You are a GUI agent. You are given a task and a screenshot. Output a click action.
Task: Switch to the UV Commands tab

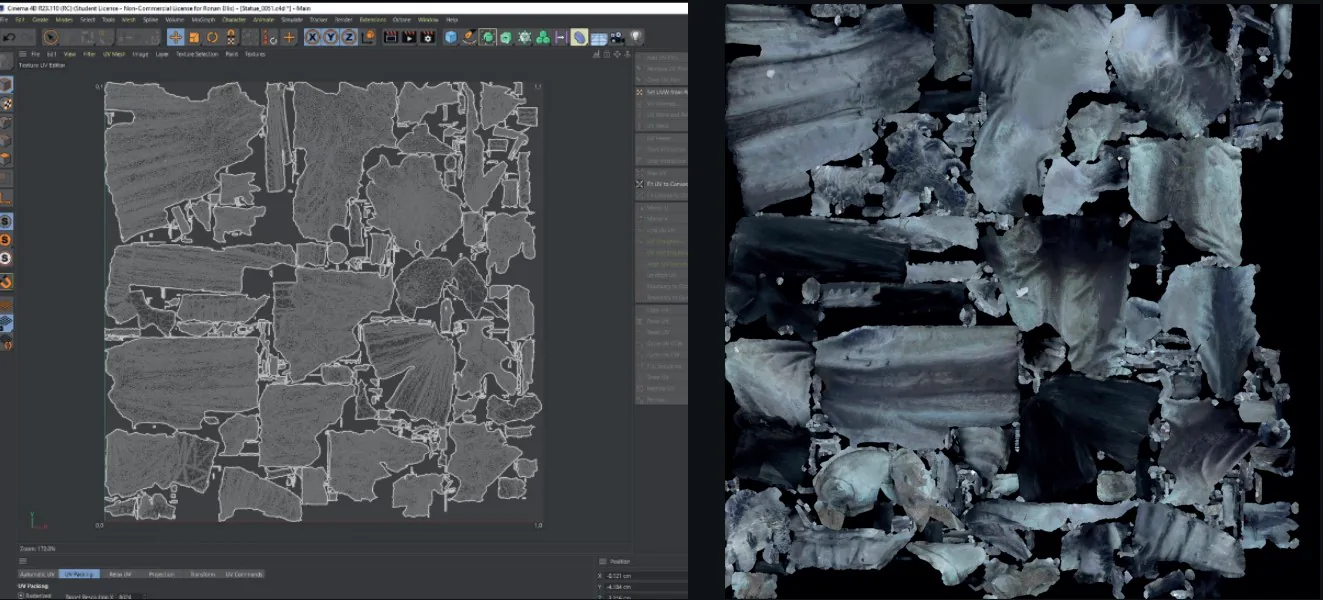pos(244,574)
